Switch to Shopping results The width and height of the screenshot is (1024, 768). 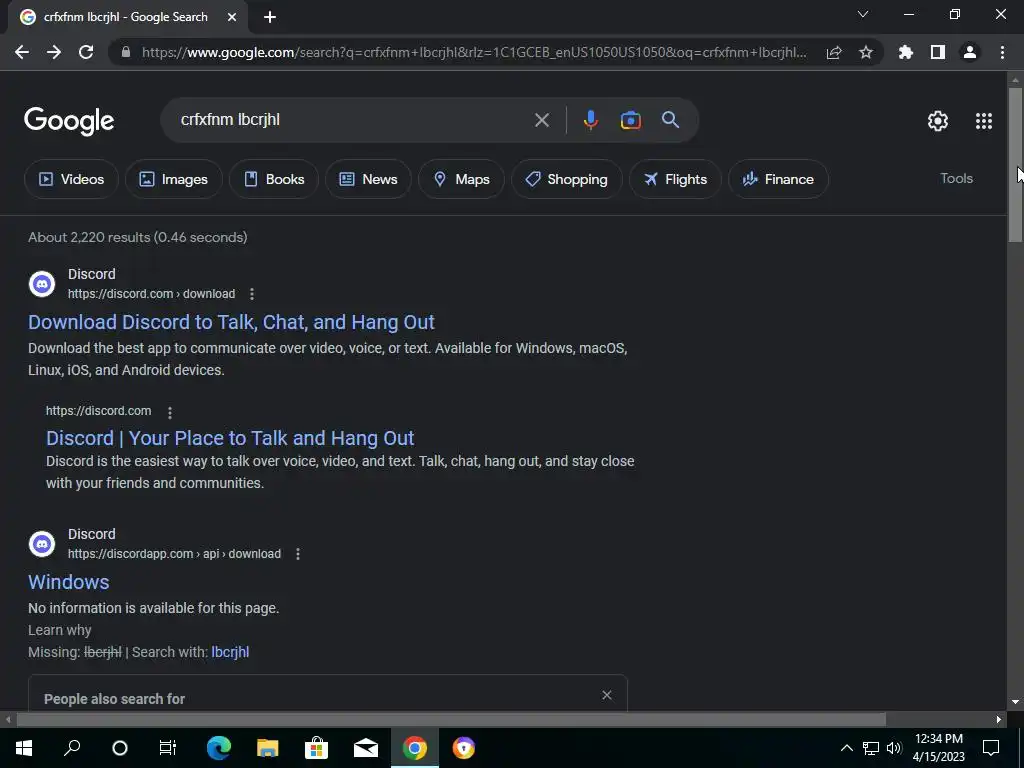[566, 179]
